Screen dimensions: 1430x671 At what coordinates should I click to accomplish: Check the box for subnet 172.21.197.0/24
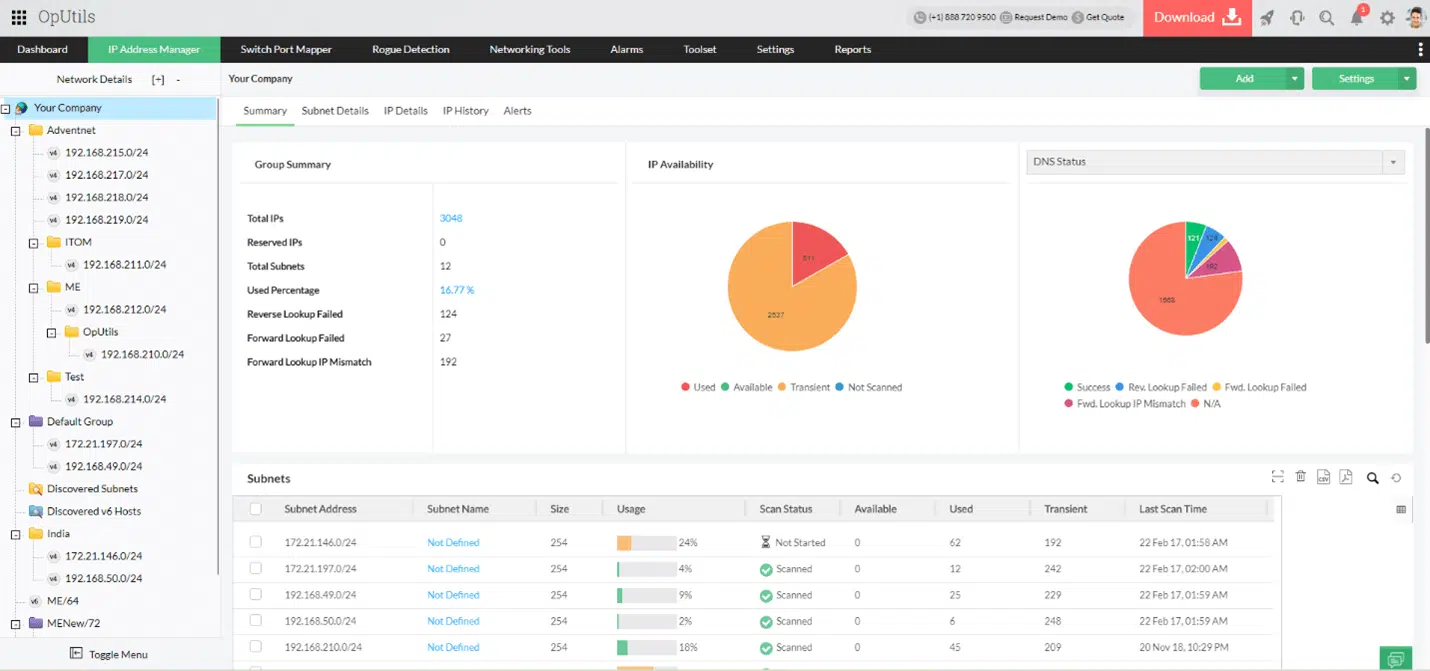click(256, 568)
